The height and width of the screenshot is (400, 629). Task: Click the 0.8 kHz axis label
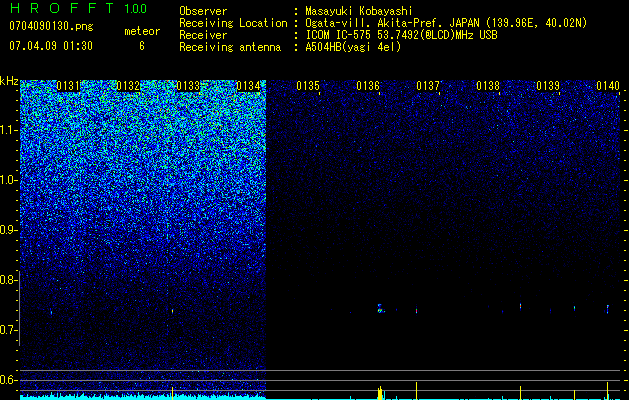[8, 280]
